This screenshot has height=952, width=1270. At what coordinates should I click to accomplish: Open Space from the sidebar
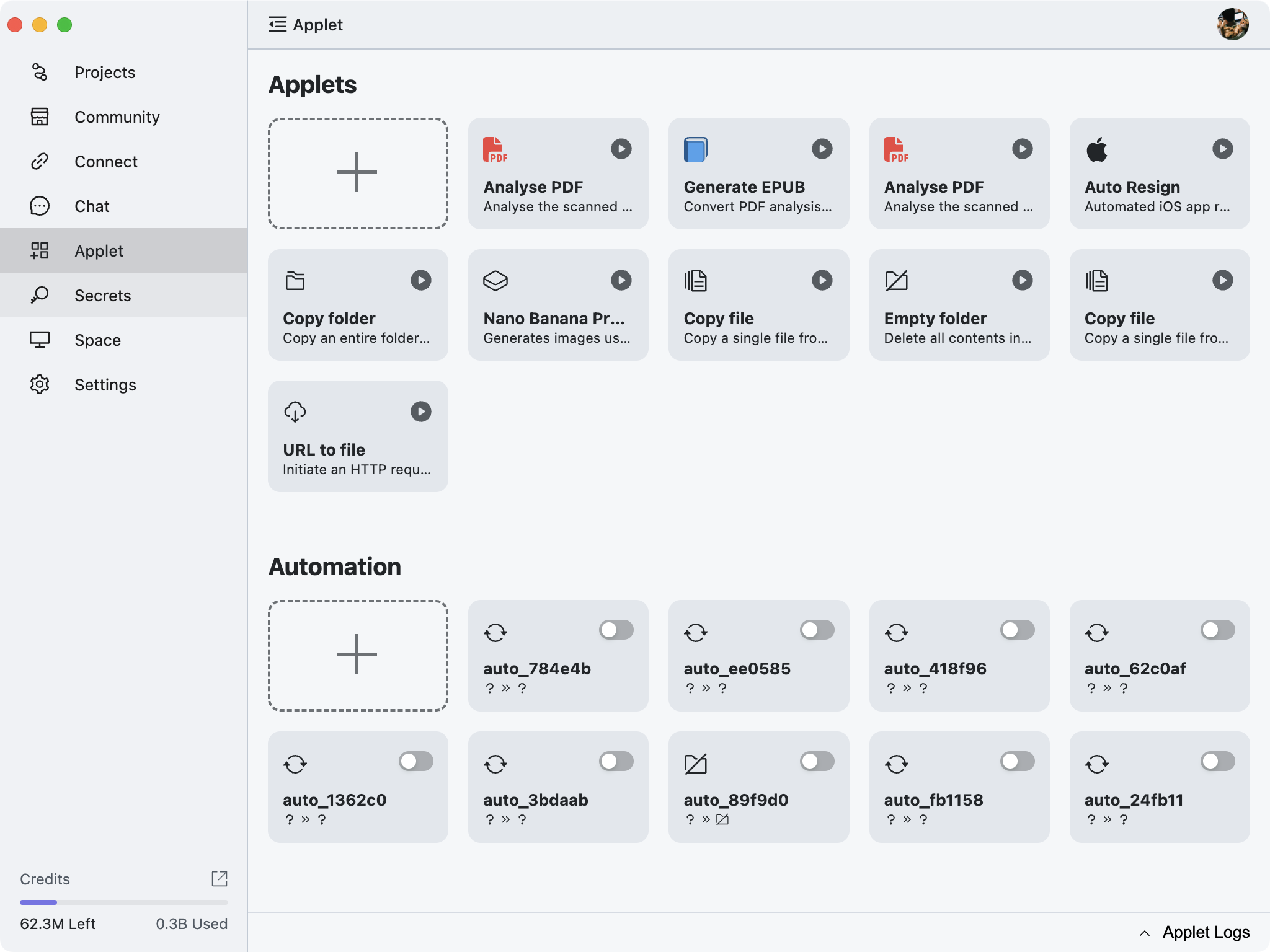pos(97,340)
